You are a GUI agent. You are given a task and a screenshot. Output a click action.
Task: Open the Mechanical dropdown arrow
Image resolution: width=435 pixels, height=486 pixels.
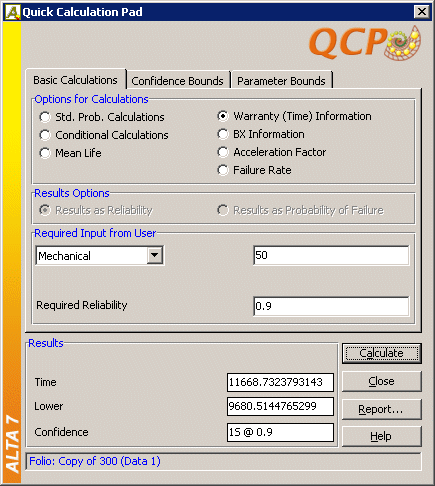click(155, 255)
